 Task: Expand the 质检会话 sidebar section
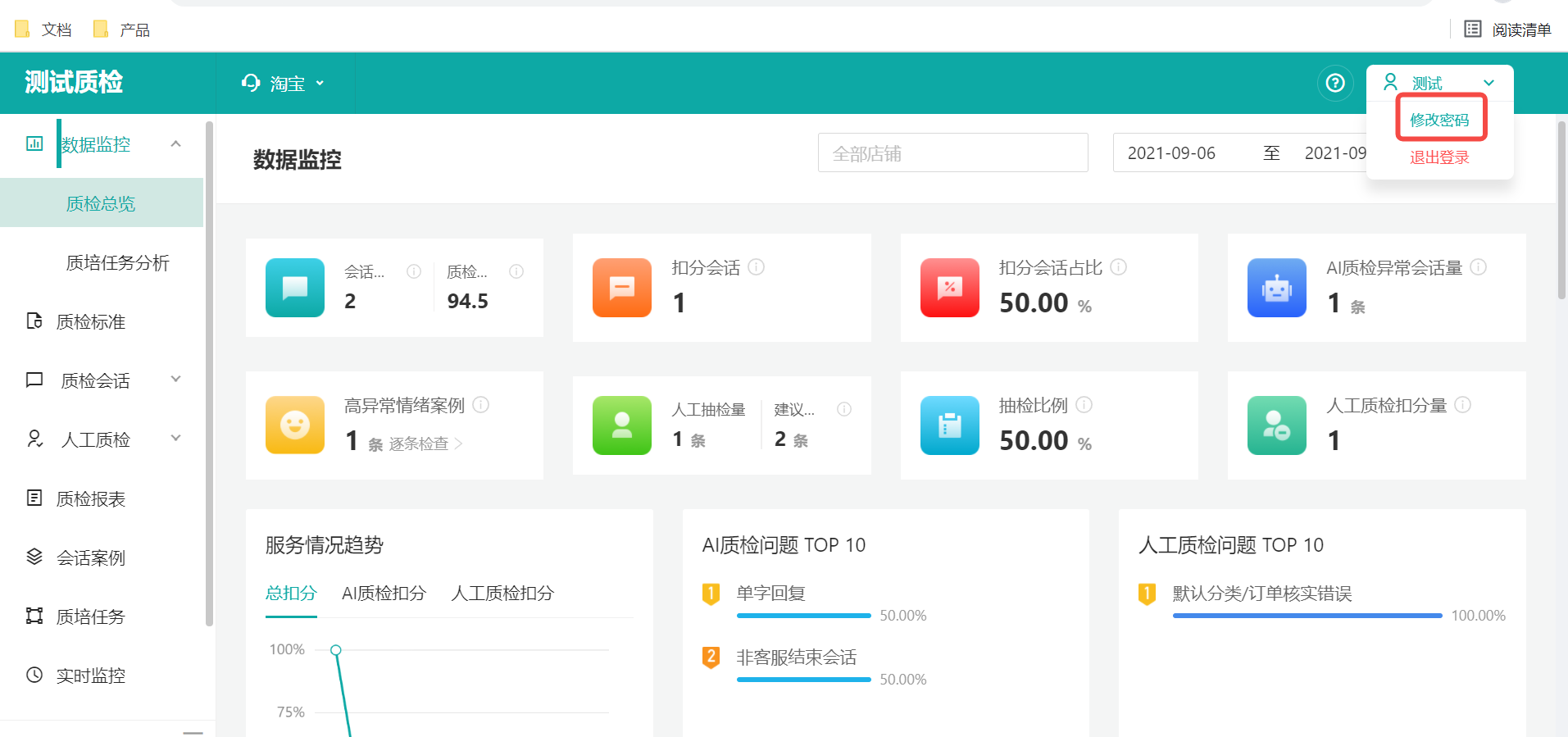coord(175,379)
